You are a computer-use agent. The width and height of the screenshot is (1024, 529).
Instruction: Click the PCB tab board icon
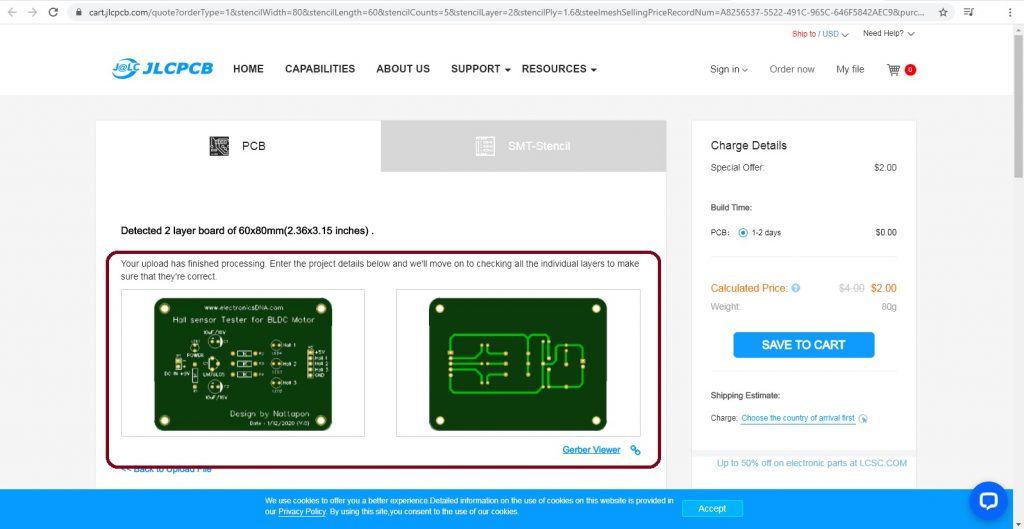coord(219,146)
